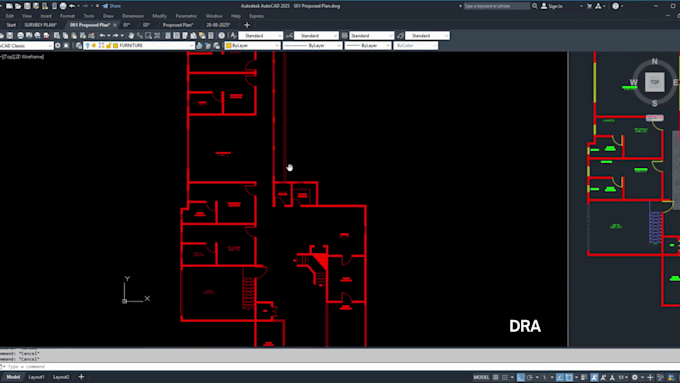Click the TOP face of the ViewCube

[654, 82]
